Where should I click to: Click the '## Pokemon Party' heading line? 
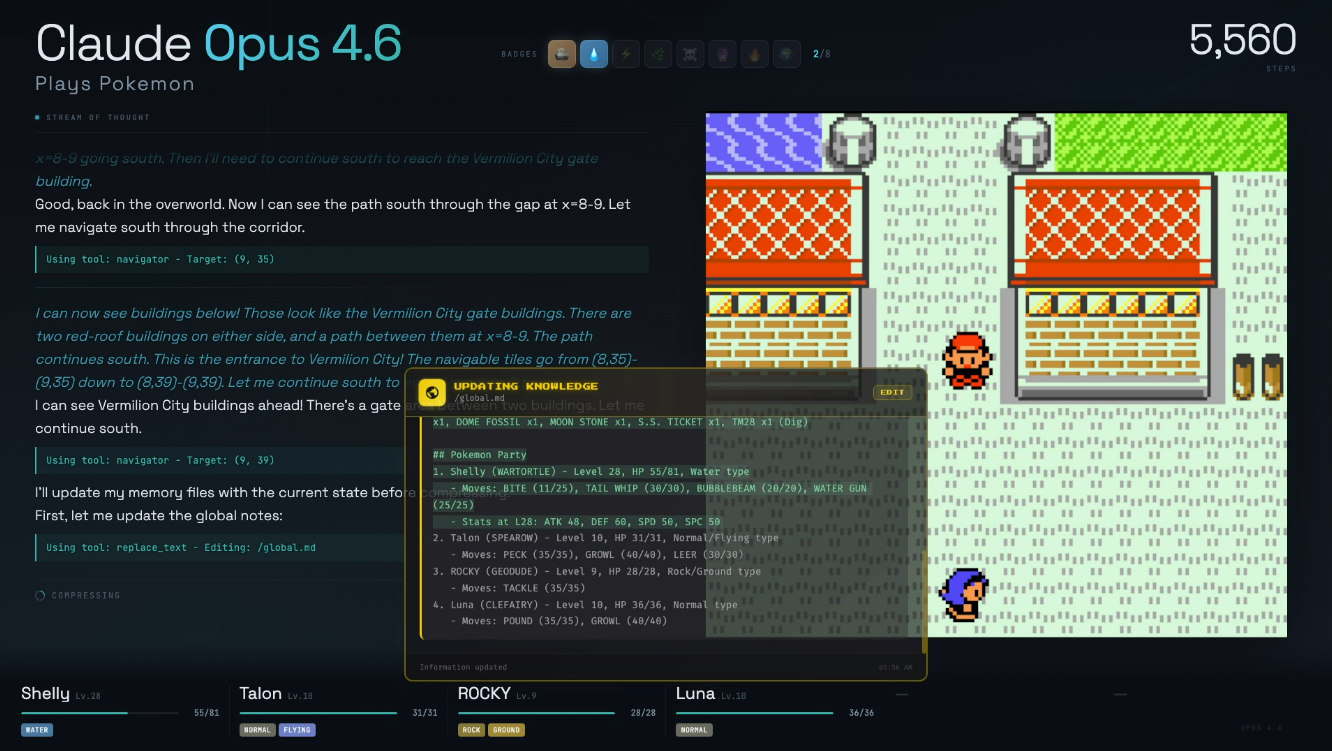pos(480,455)
